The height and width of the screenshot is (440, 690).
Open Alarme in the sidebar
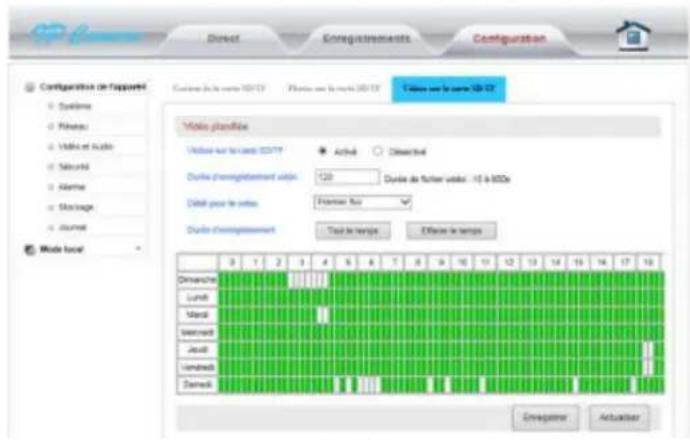click(72, 187)
